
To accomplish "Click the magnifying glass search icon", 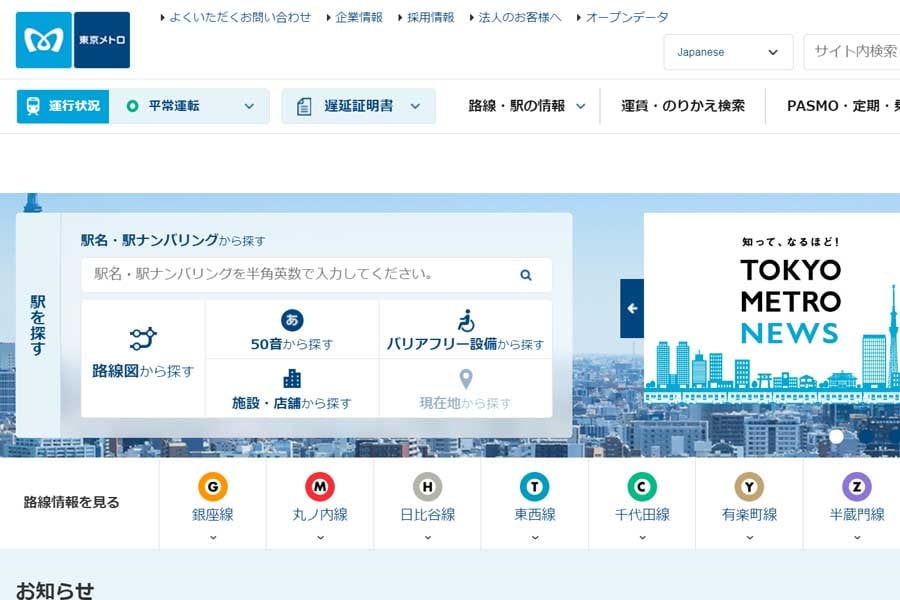I will pyautogui.click(x=525, y=273).
